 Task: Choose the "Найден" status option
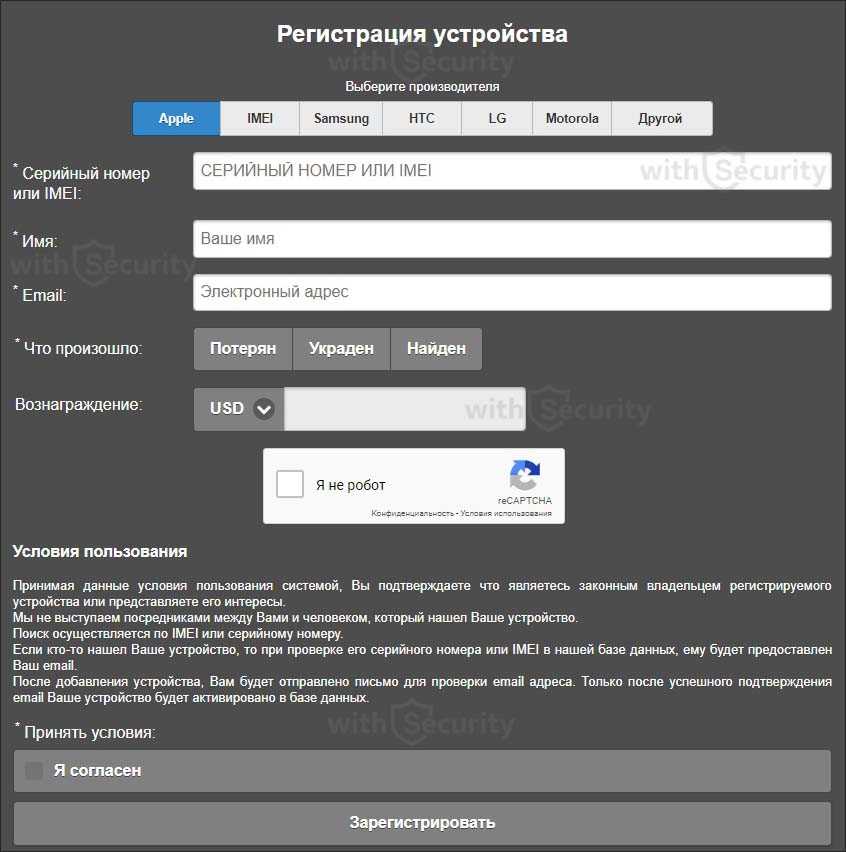(436, 349)
